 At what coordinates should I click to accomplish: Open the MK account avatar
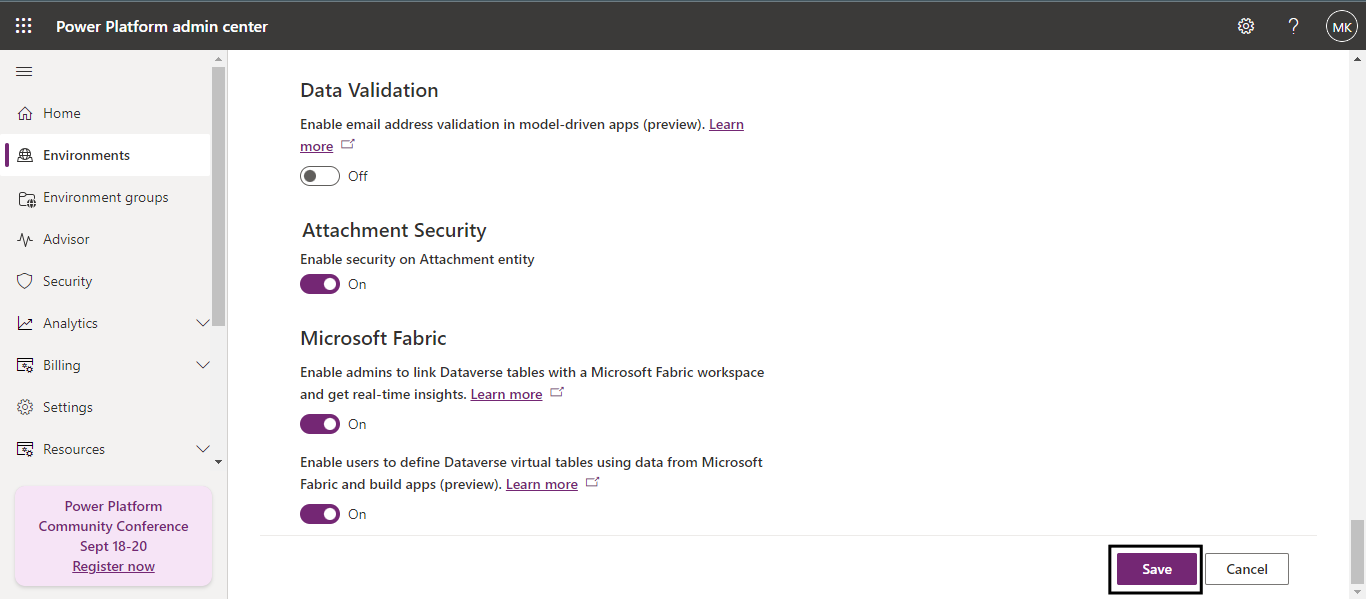1341,26
